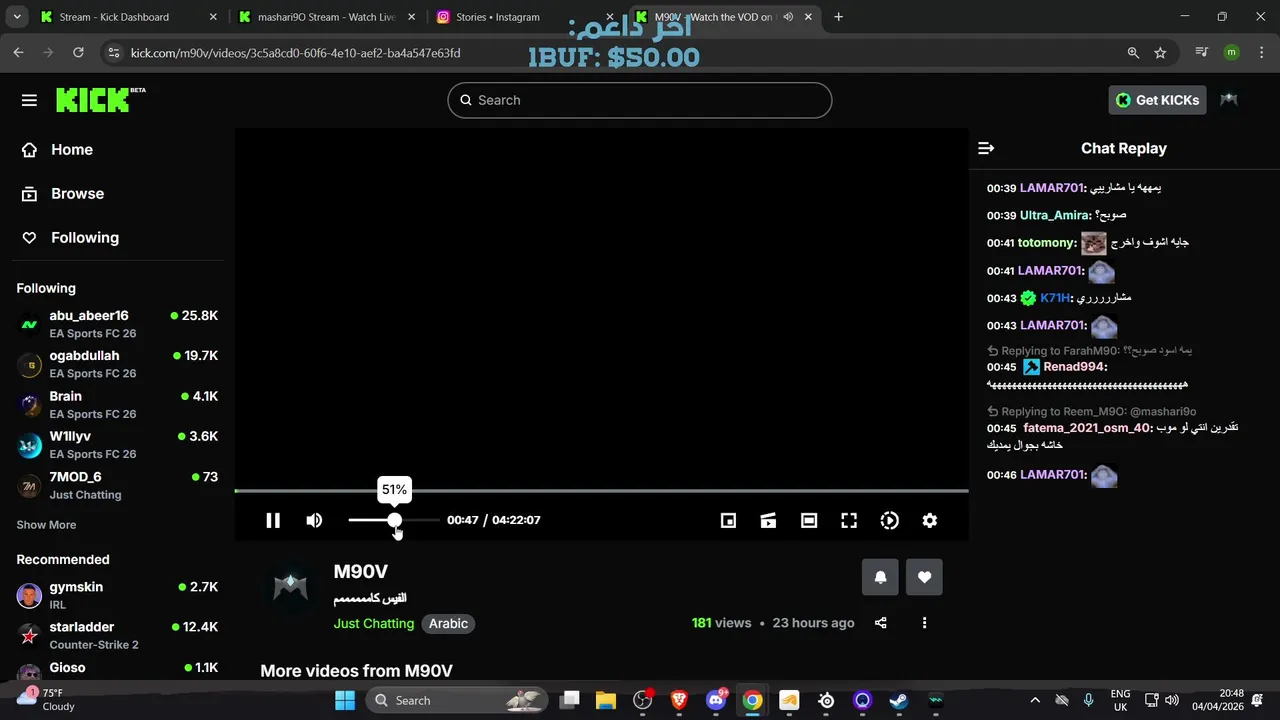Viewport: 1280px width, 720px height.
Task: Open abu_abeer16 channel
Action: click(118, 324)
